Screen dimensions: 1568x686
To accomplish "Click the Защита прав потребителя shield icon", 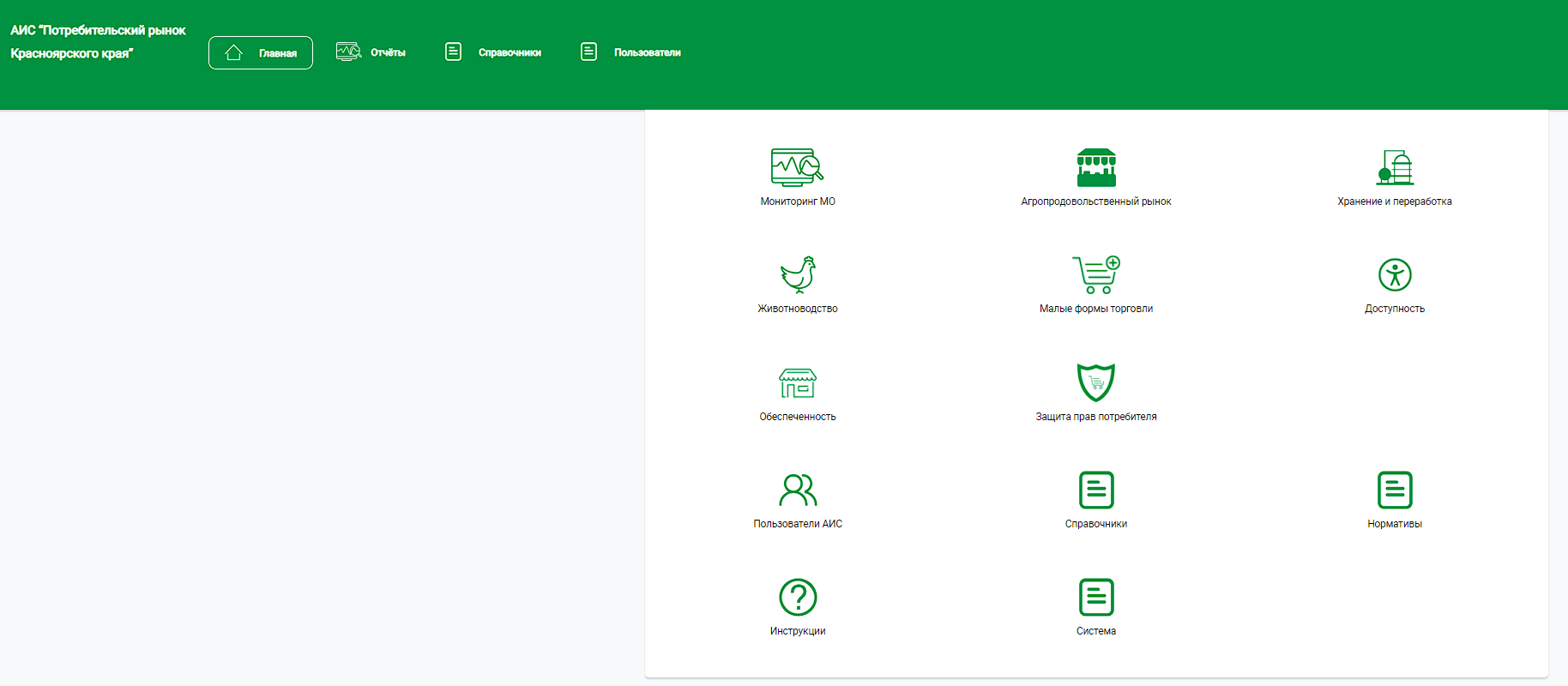I will click(x=1096, y=382).
